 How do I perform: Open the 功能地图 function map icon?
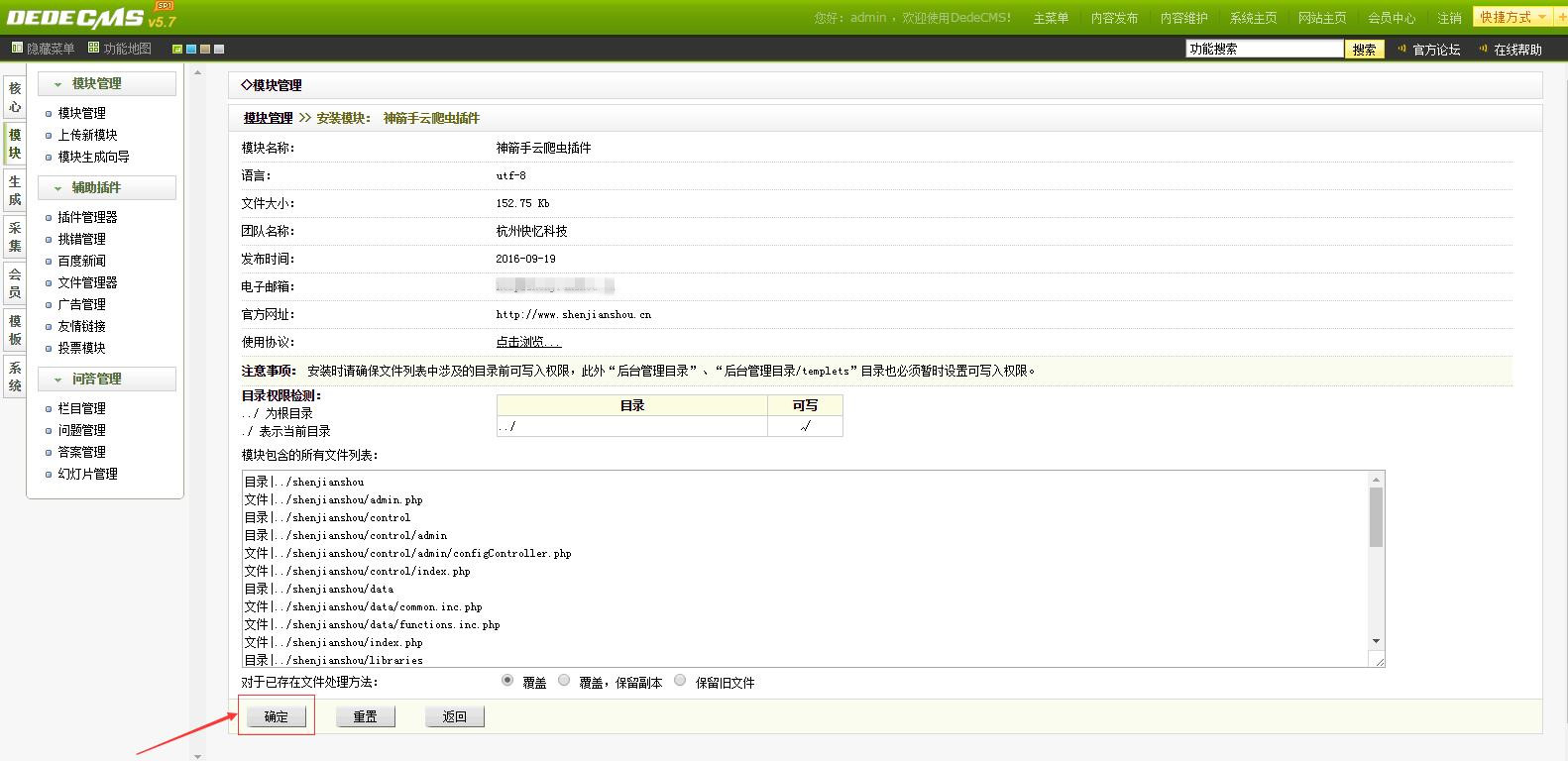click(x=93, y=48)
